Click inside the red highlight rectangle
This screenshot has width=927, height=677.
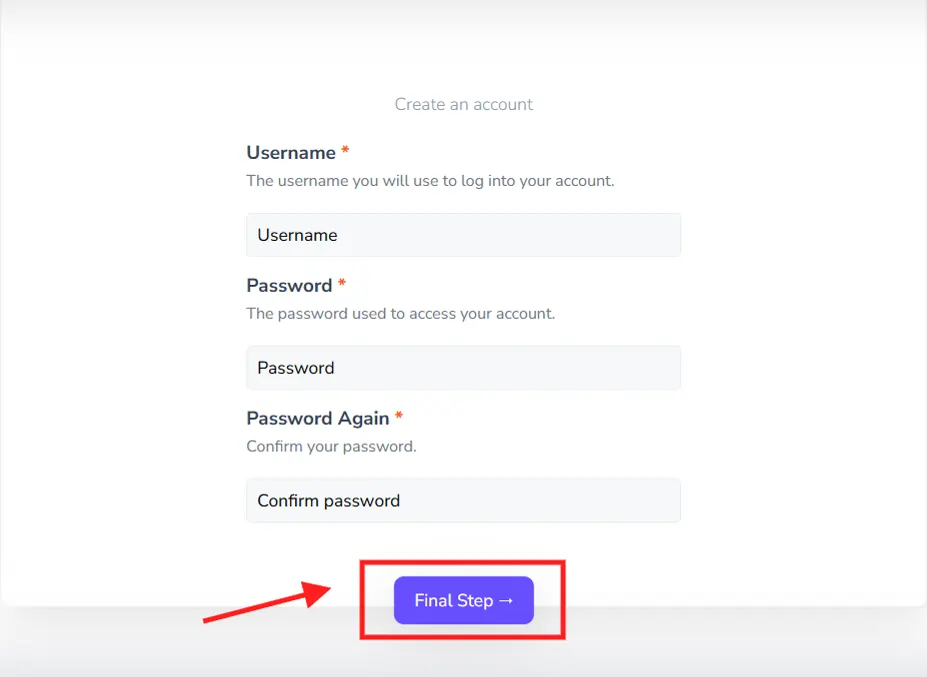(463, 600)
